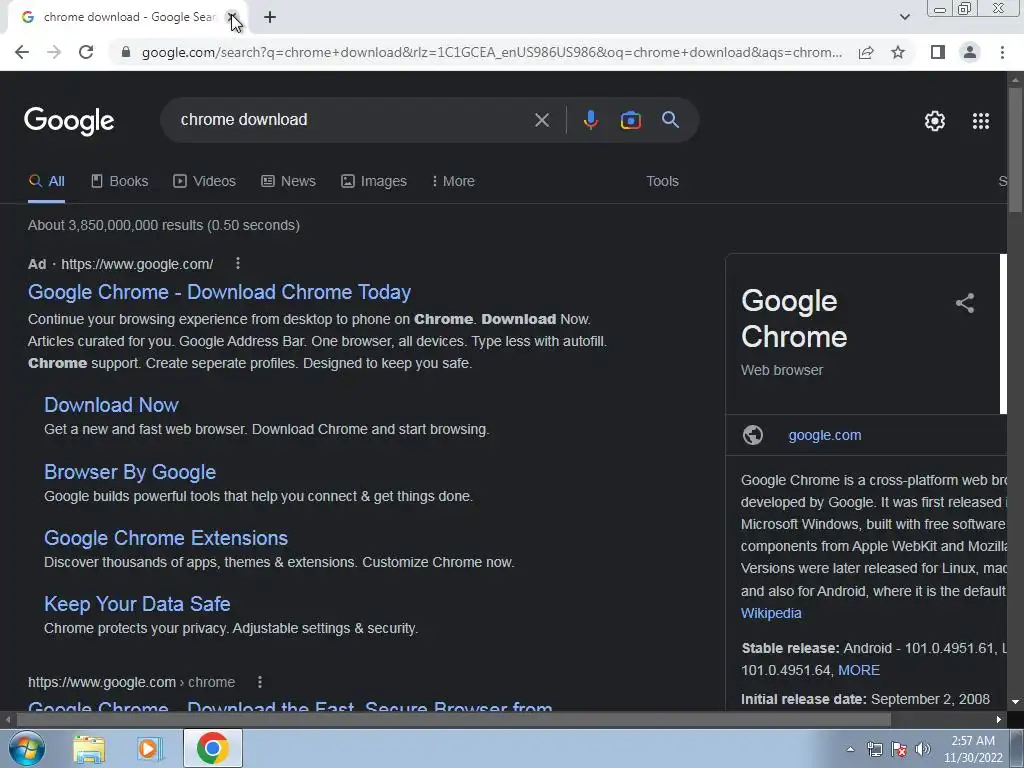Screen dimensions: 1024x768
Task: Switch to Videos results tab
Action: point(204,182)
